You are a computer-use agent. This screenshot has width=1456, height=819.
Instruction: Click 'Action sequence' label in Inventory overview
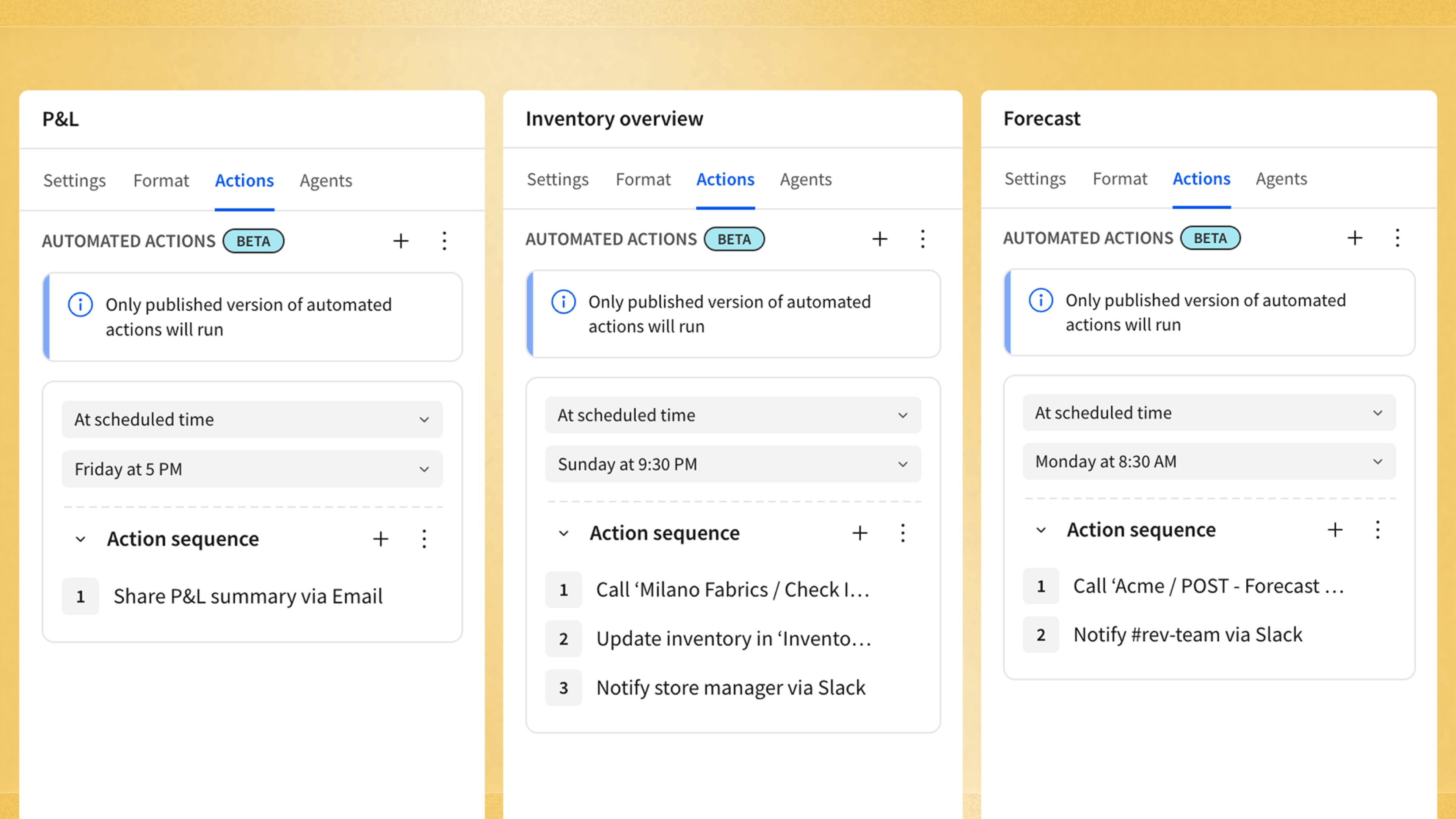665,533
